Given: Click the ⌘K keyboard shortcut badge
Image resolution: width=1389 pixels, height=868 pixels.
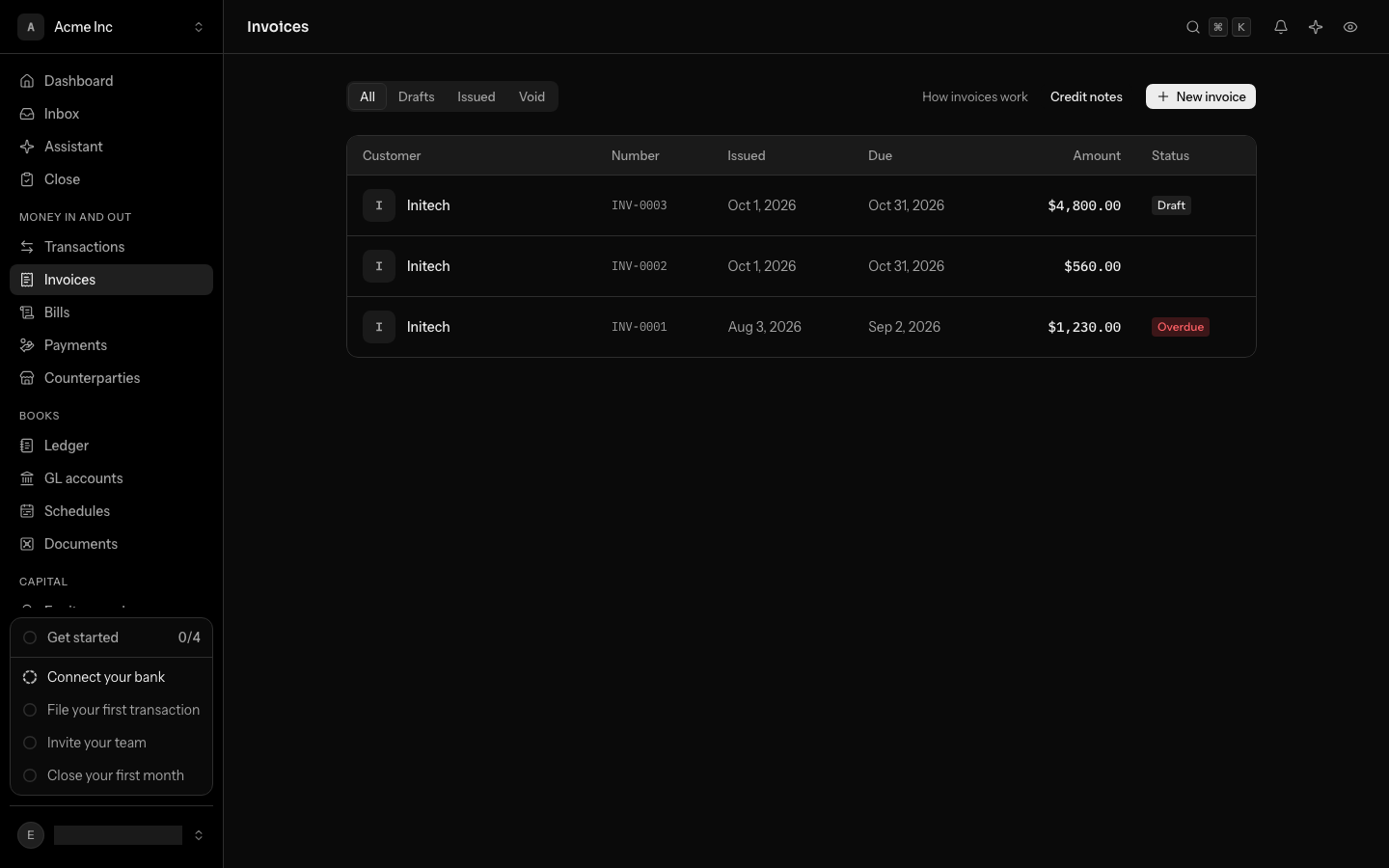Looking at the screenshot, I should pos(1230,27).
